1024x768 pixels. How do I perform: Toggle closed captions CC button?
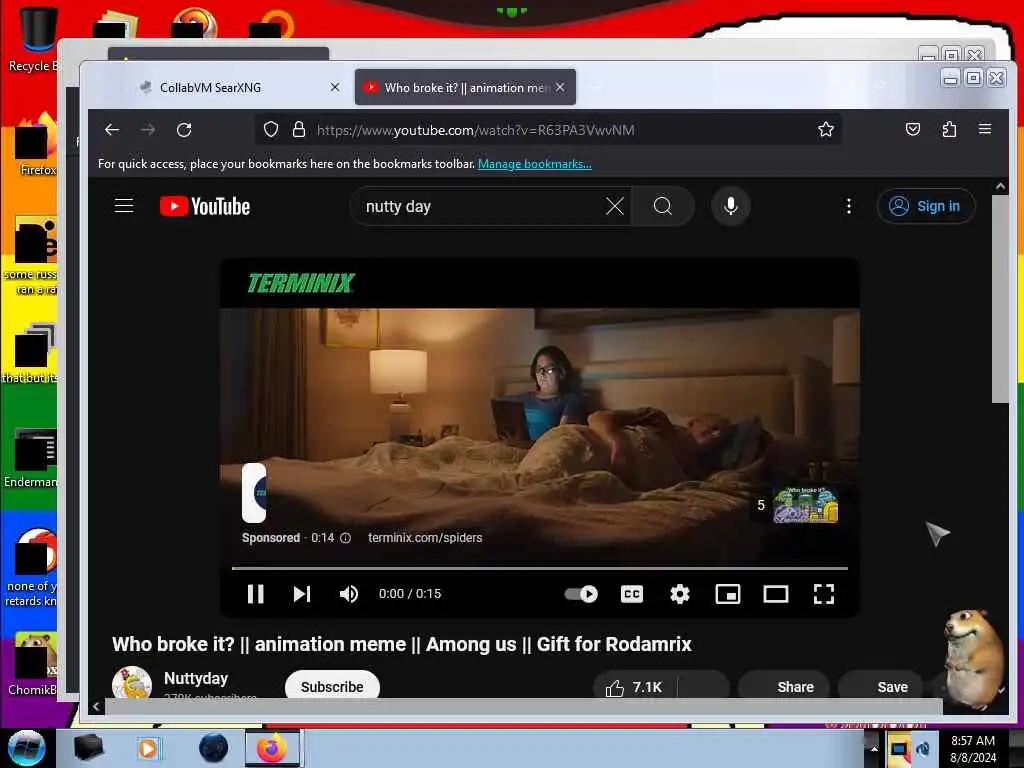point(632,594)
